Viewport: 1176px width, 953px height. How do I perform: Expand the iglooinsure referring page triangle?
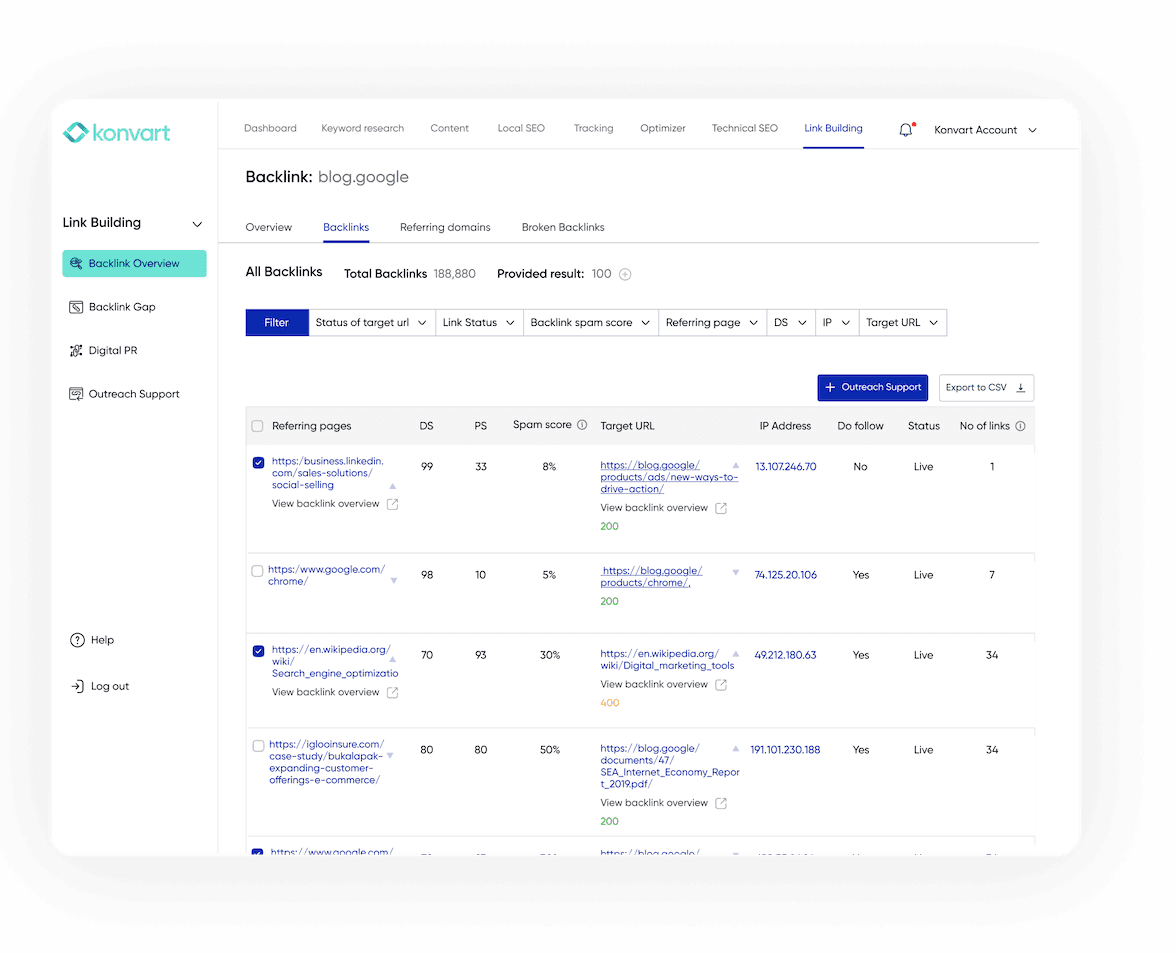(x=390, y=756)
